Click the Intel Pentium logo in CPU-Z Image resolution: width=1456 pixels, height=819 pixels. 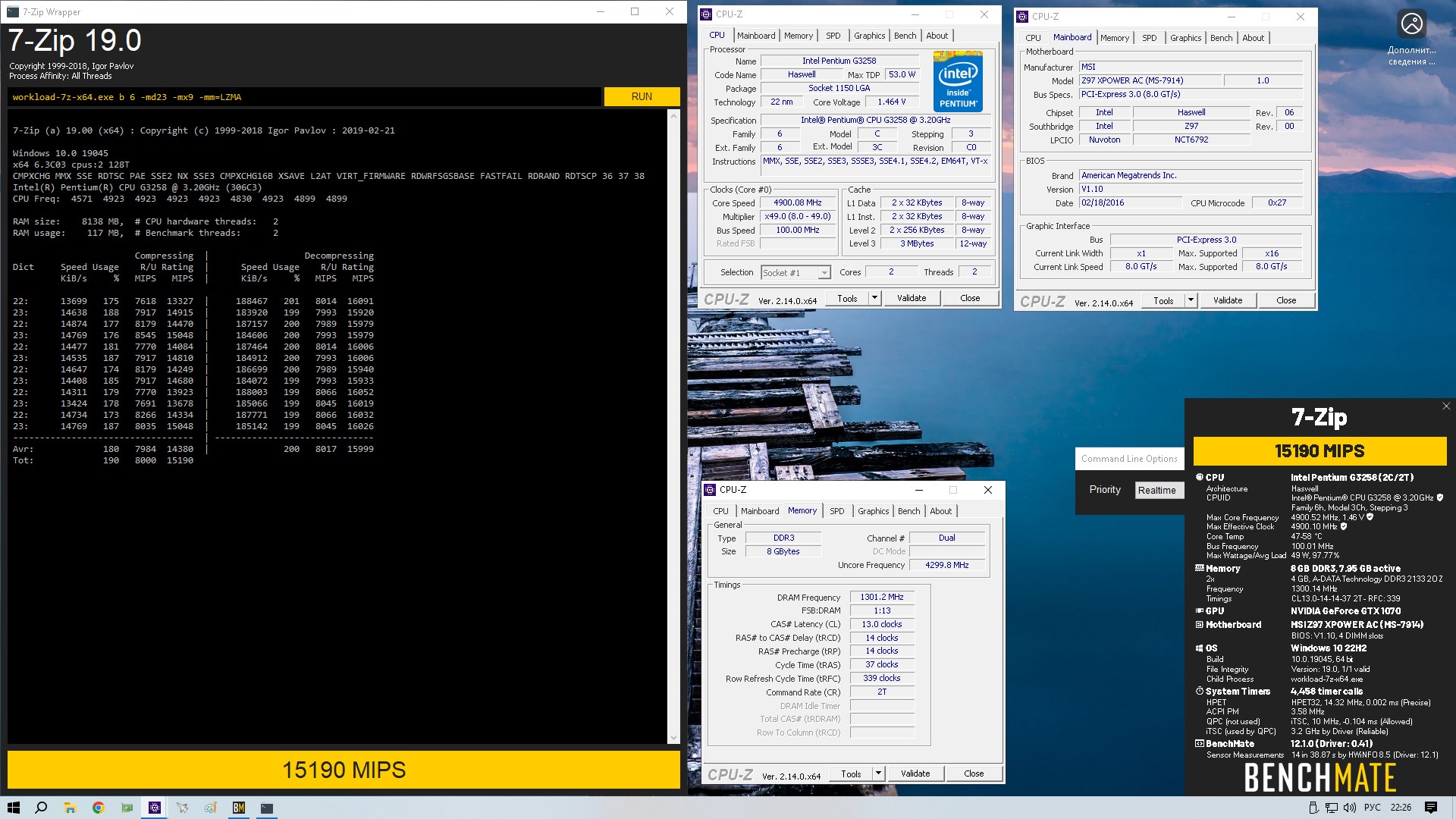[x=958, y=82]
